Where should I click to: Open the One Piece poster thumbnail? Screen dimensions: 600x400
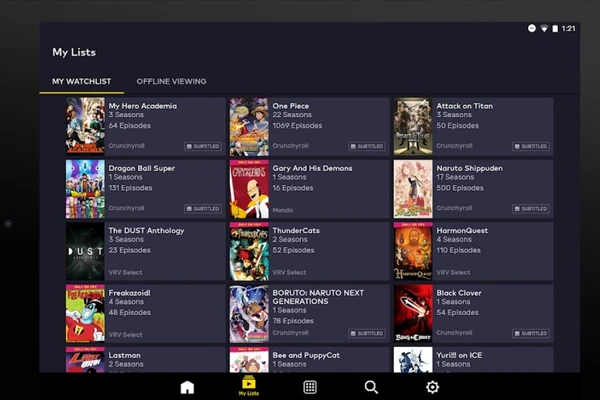click(249, 126)
